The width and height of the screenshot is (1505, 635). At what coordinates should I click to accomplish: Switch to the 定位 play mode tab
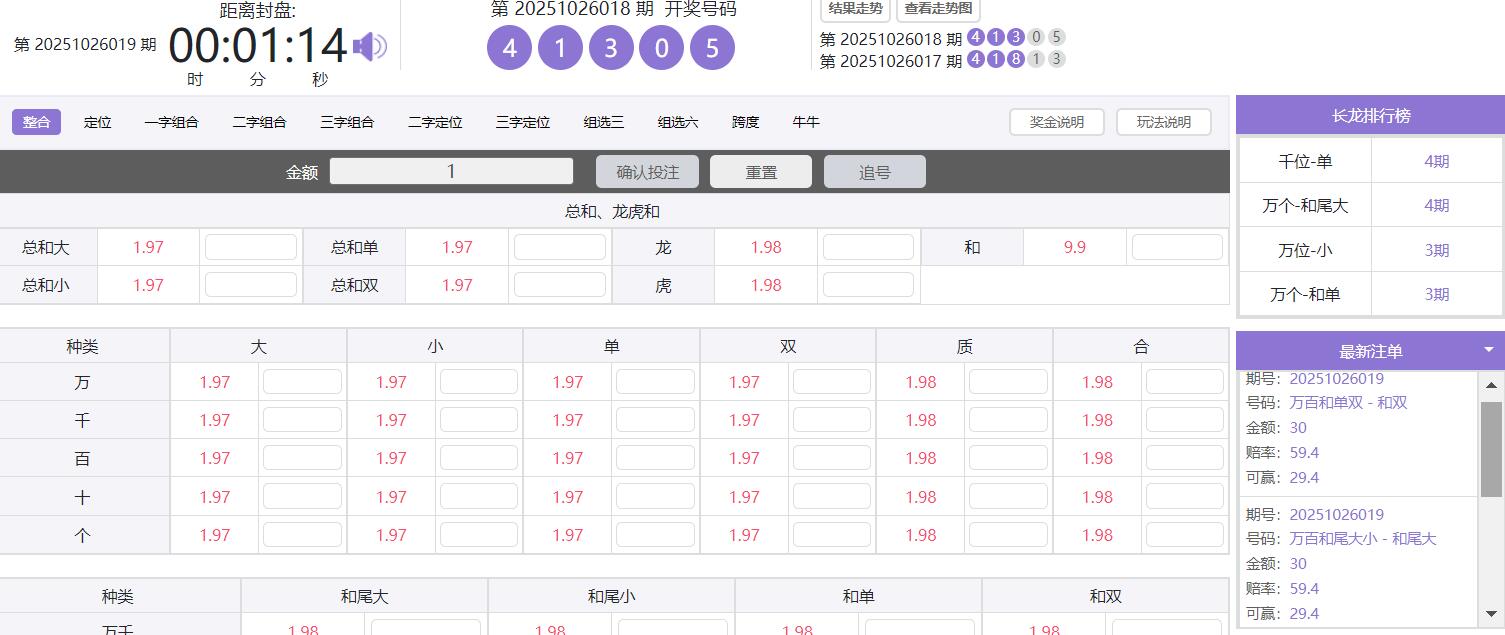click(97, 122)
